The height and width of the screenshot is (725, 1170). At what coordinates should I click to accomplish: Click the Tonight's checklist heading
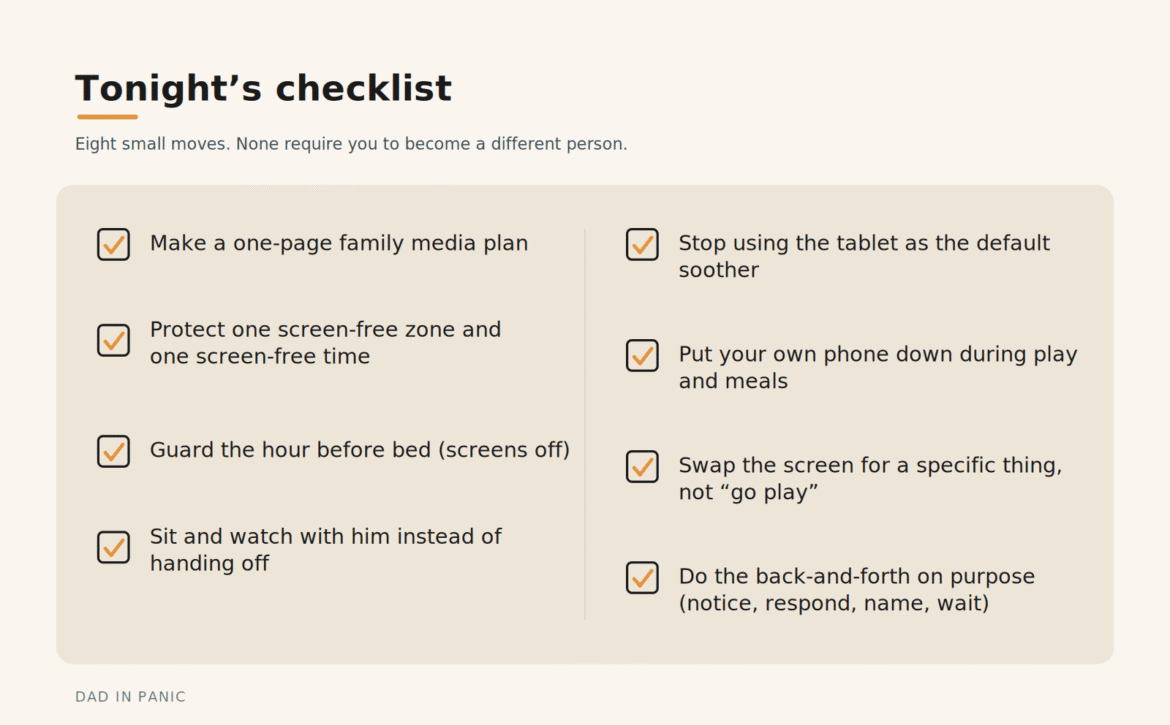(263, 89)
